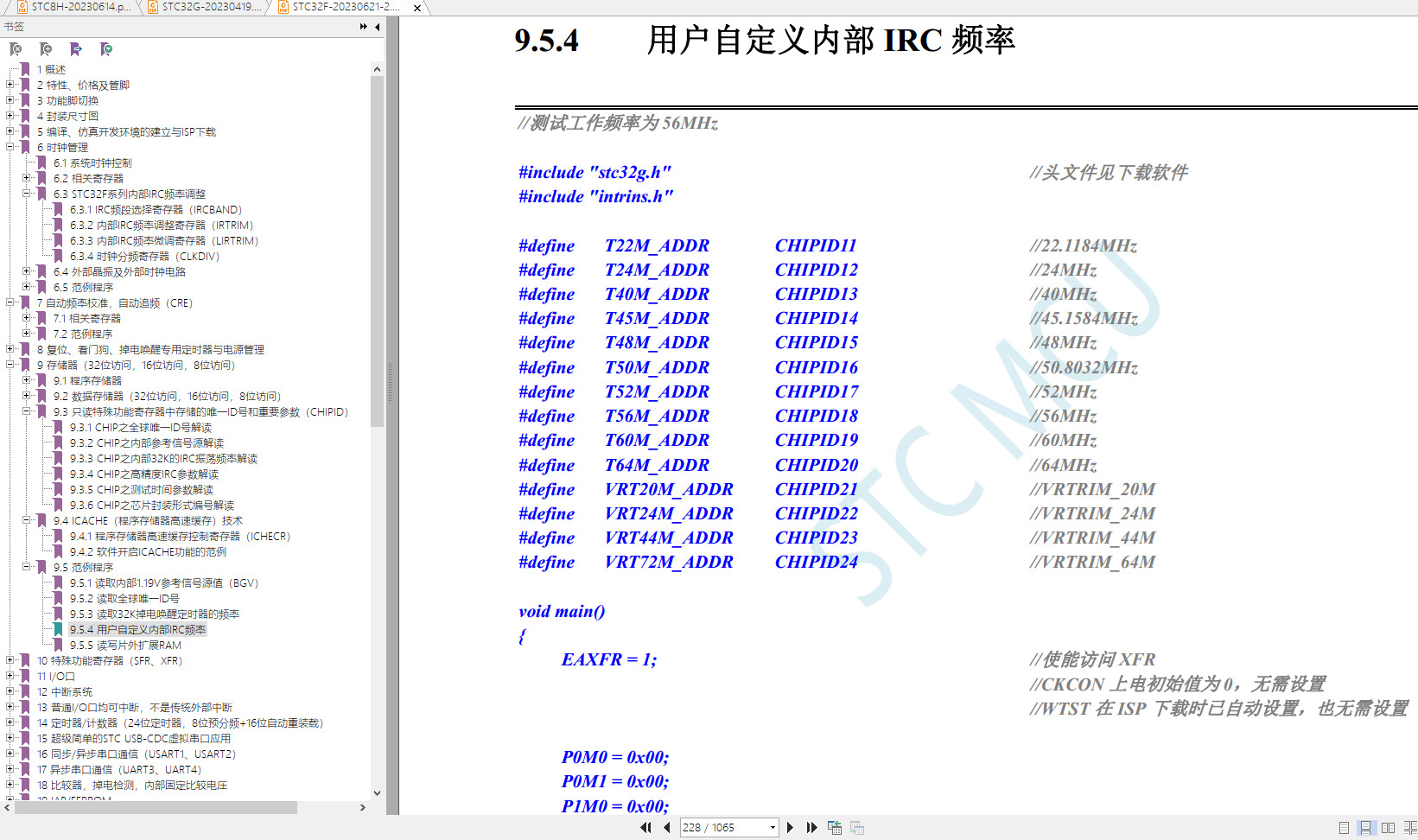The height and width of the screenshot is (840, 1418).
Task: Expand the bookmarks panel with double-arrow button
Action: coord(364,27)
